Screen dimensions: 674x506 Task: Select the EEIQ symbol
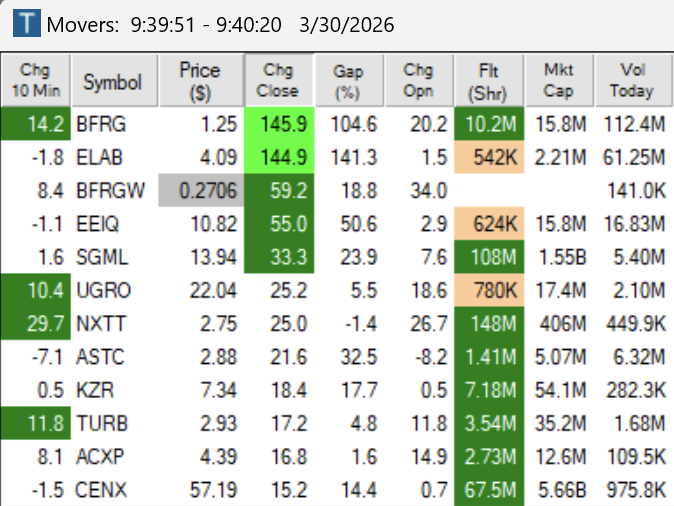coord(97,224)
